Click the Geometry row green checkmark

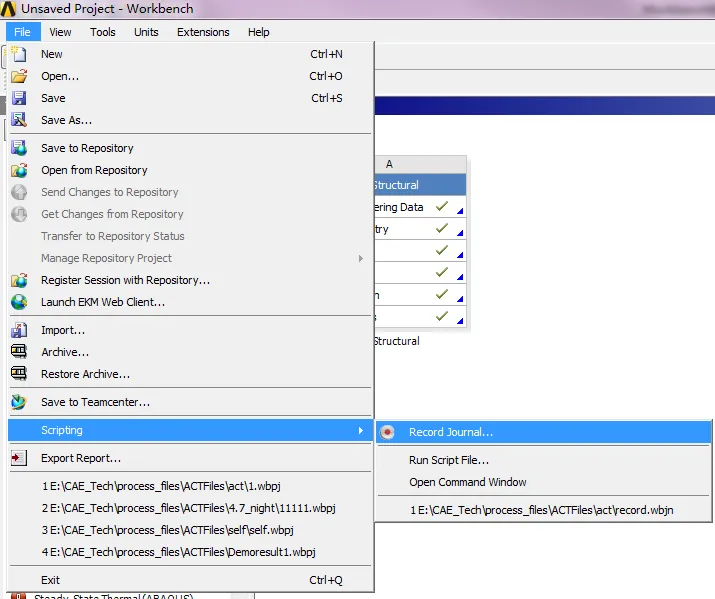[441, 228]
